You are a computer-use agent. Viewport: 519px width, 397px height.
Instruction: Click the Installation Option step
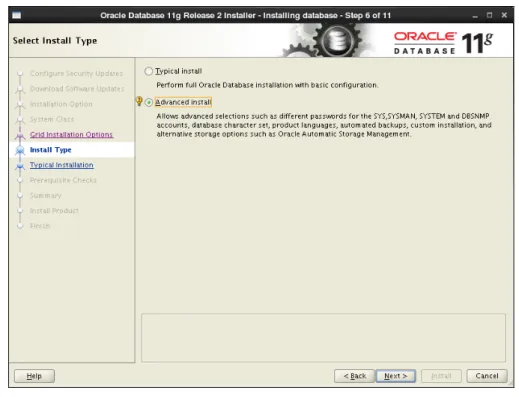[61, 104]
